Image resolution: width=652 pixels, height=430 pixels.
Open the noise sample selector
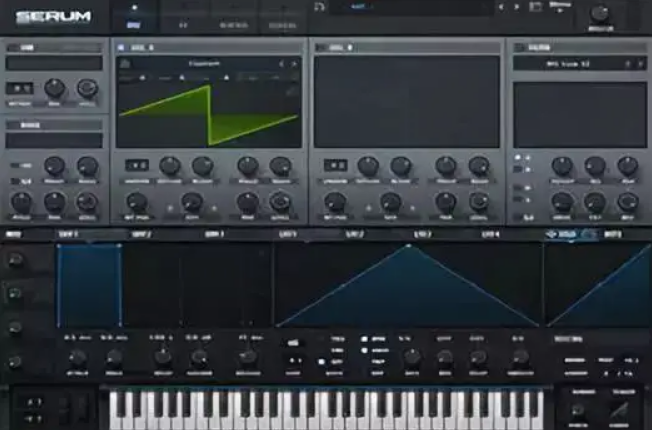click(54, 141)
